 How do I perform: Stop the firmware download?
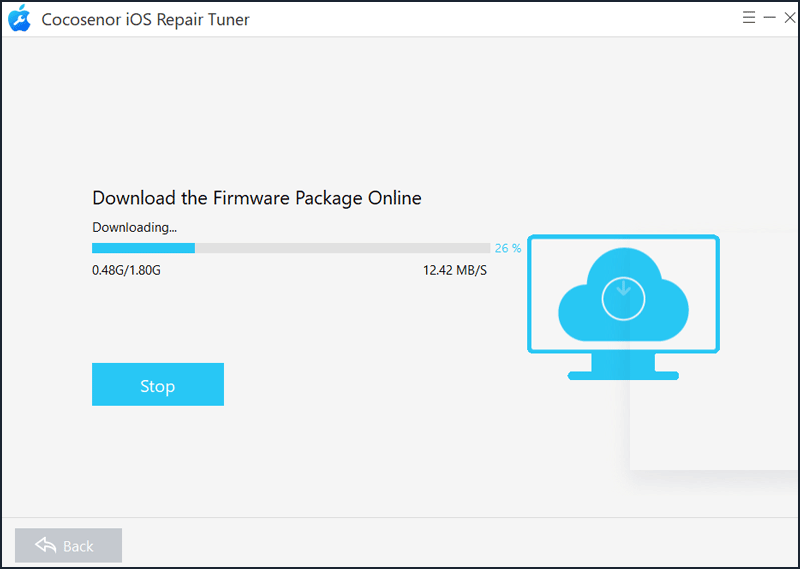[x=158, y=384]
